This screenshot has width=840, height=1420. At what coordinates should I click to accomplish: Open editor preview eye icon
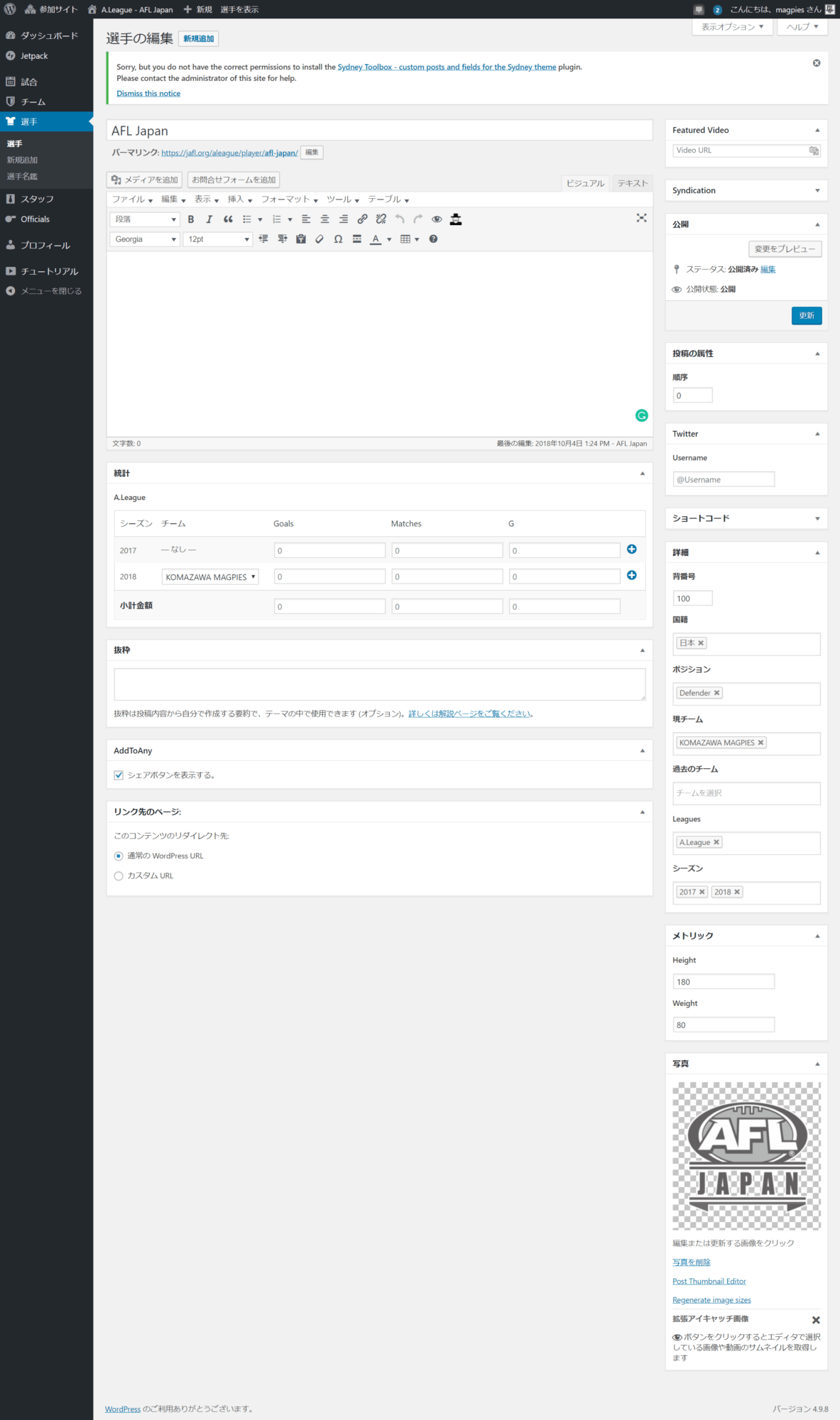437,219
